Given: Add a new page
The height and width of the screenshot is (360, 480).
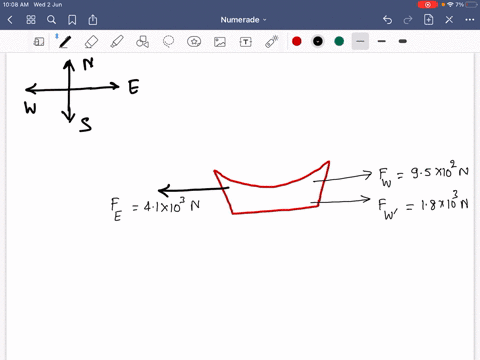Looking at the screenshot, I should pos(428,20).
